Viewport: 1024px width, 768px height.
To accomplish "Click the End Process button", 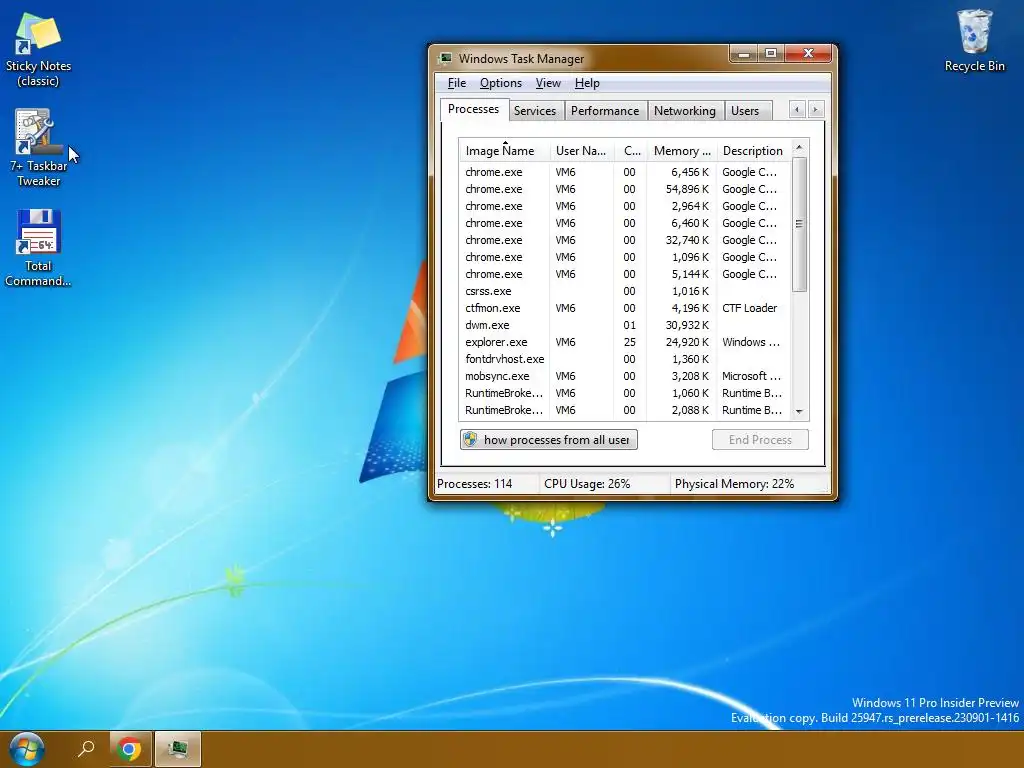I will [760, 440].
